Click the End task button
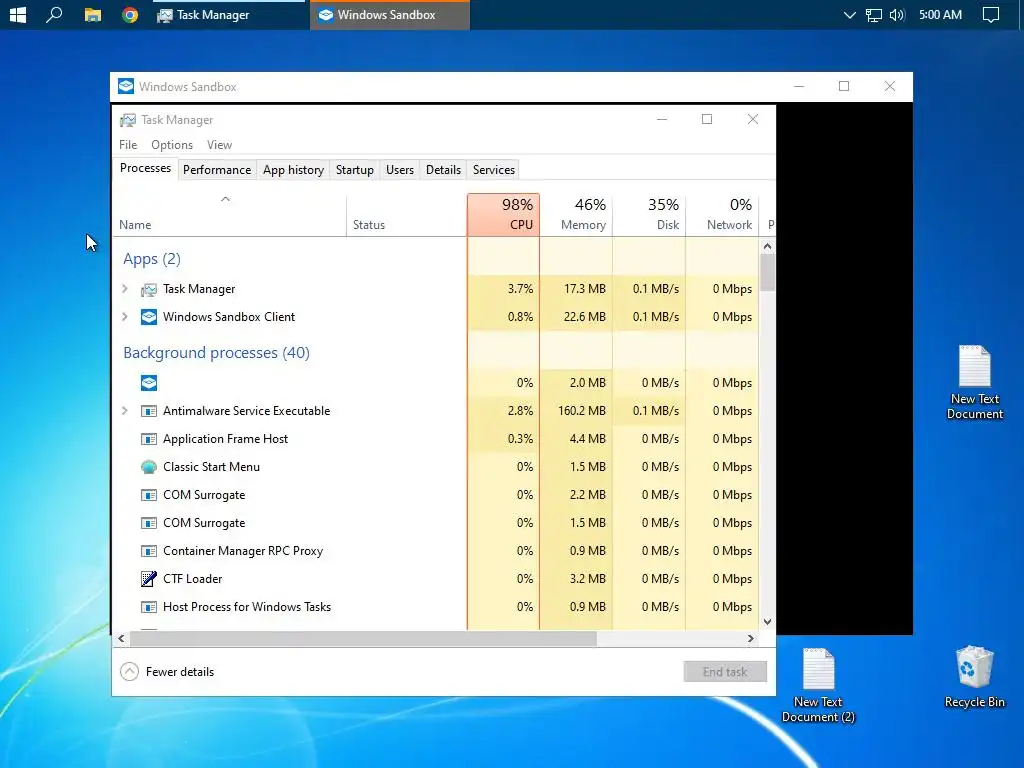1024x768 pixels. 725,671
